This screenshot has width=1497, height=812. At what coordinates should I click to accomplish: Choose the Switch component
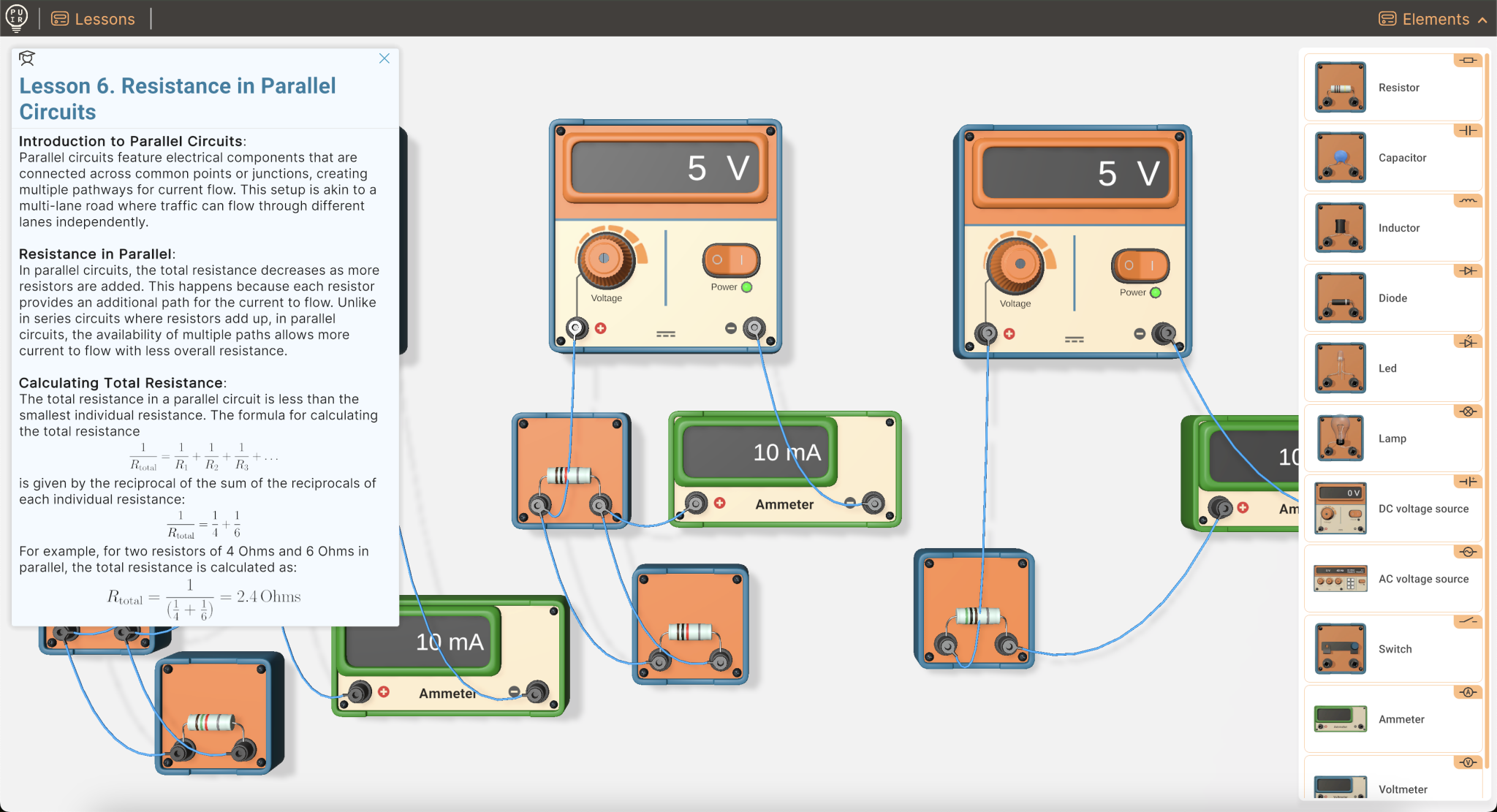coord(1340,648)
